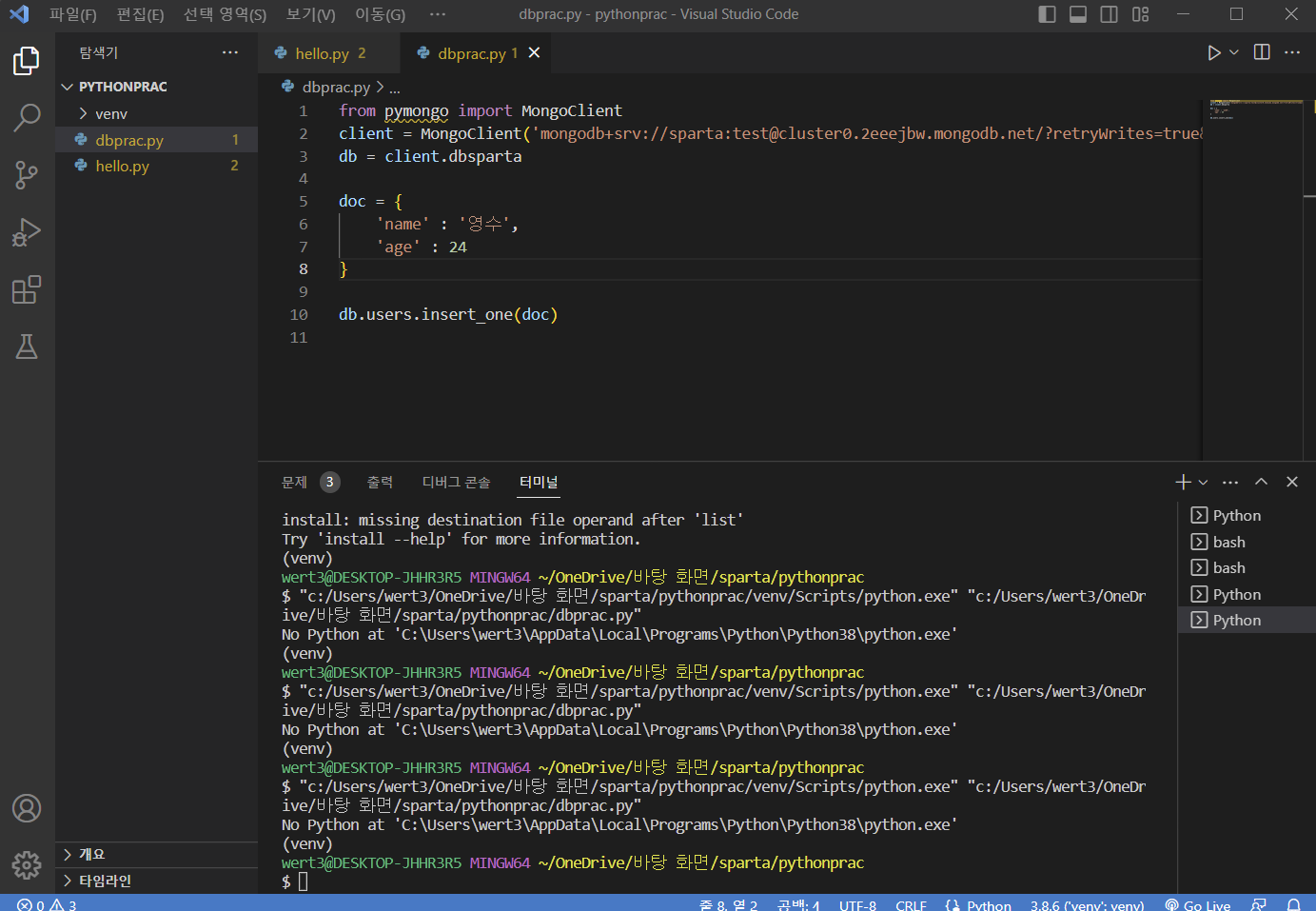This screenshot has height=911, width=1316.
Task: Open the Manage gear settings icon
Action: [27, 864]
